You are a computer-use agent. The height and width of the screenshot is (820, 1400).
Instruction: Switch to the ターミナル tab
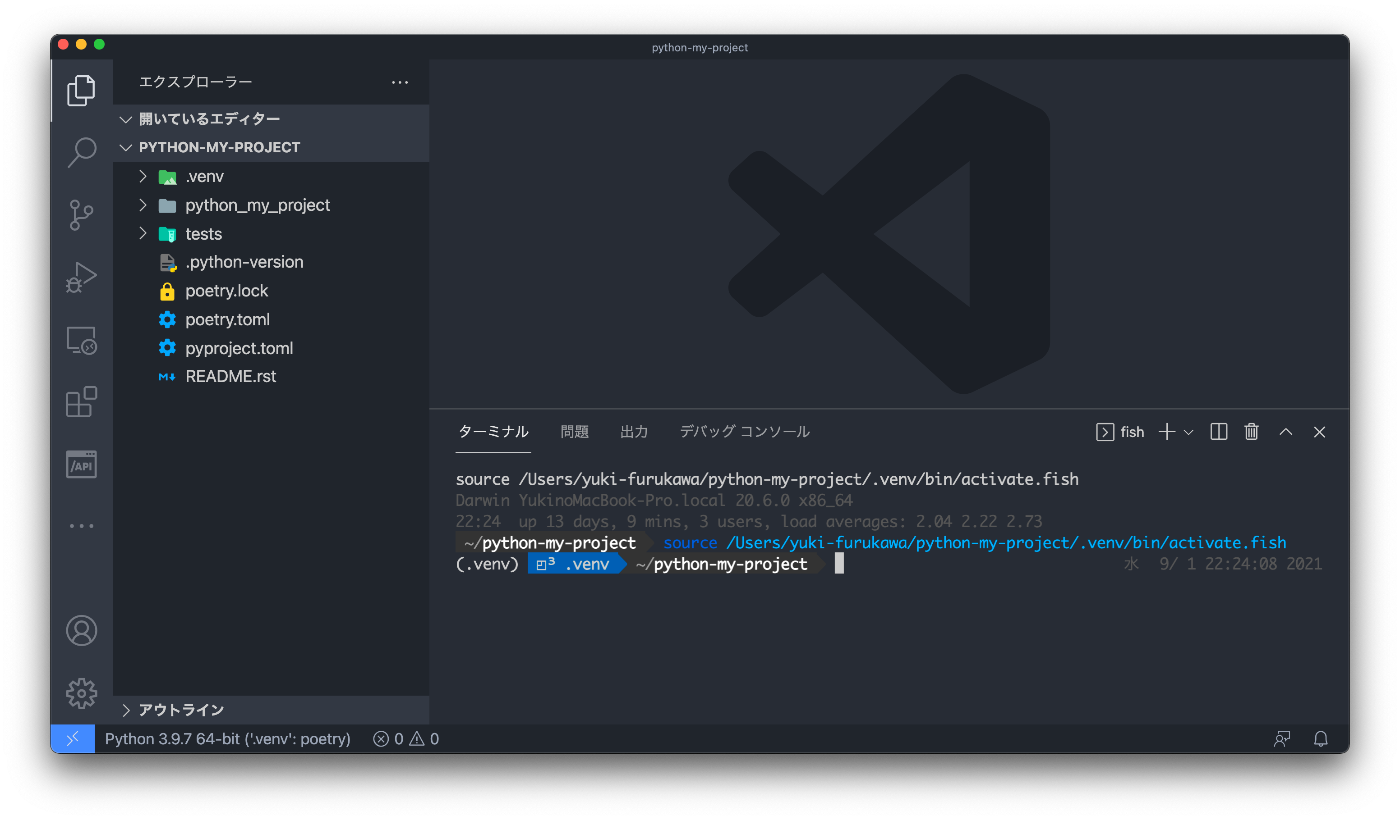click(493, 432)
